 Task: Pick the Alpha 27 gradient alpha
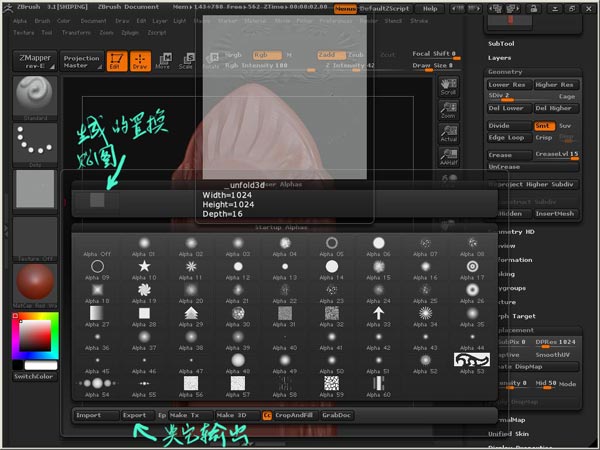click(97, 313)
